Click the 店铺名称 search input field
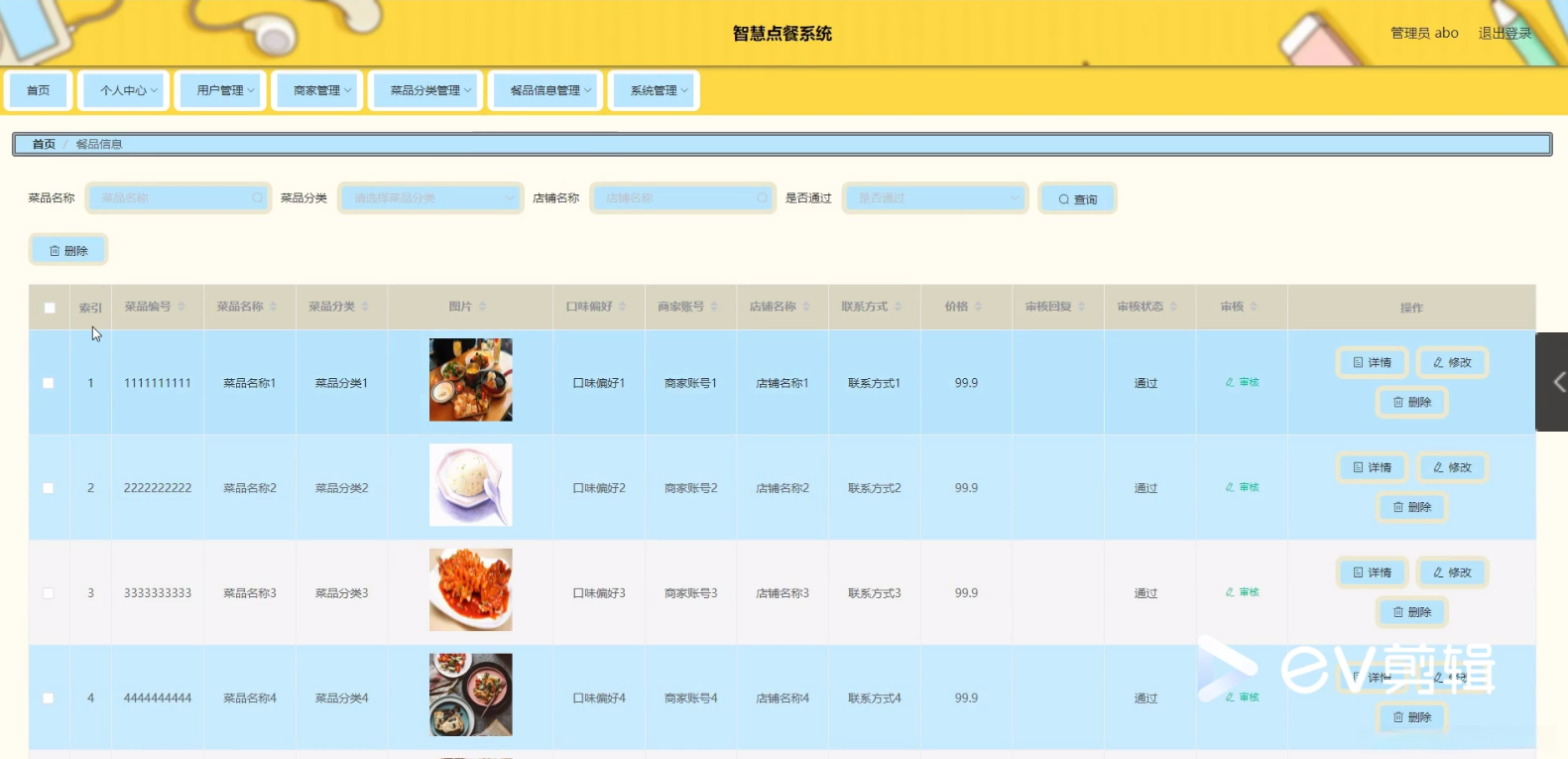The image size is (1568, 759). [682, 198]
